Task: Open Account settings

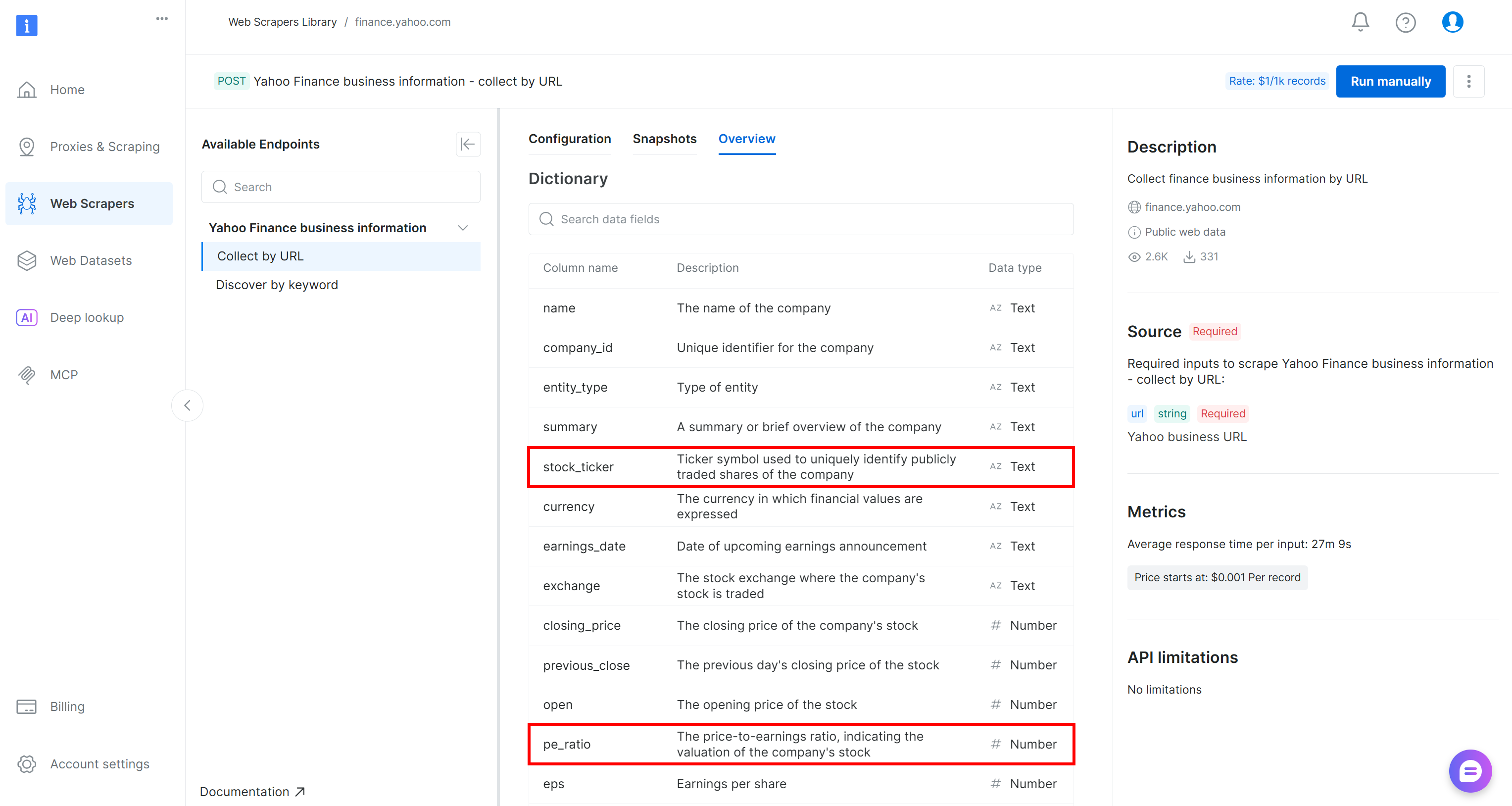Action: coord(99,764)
